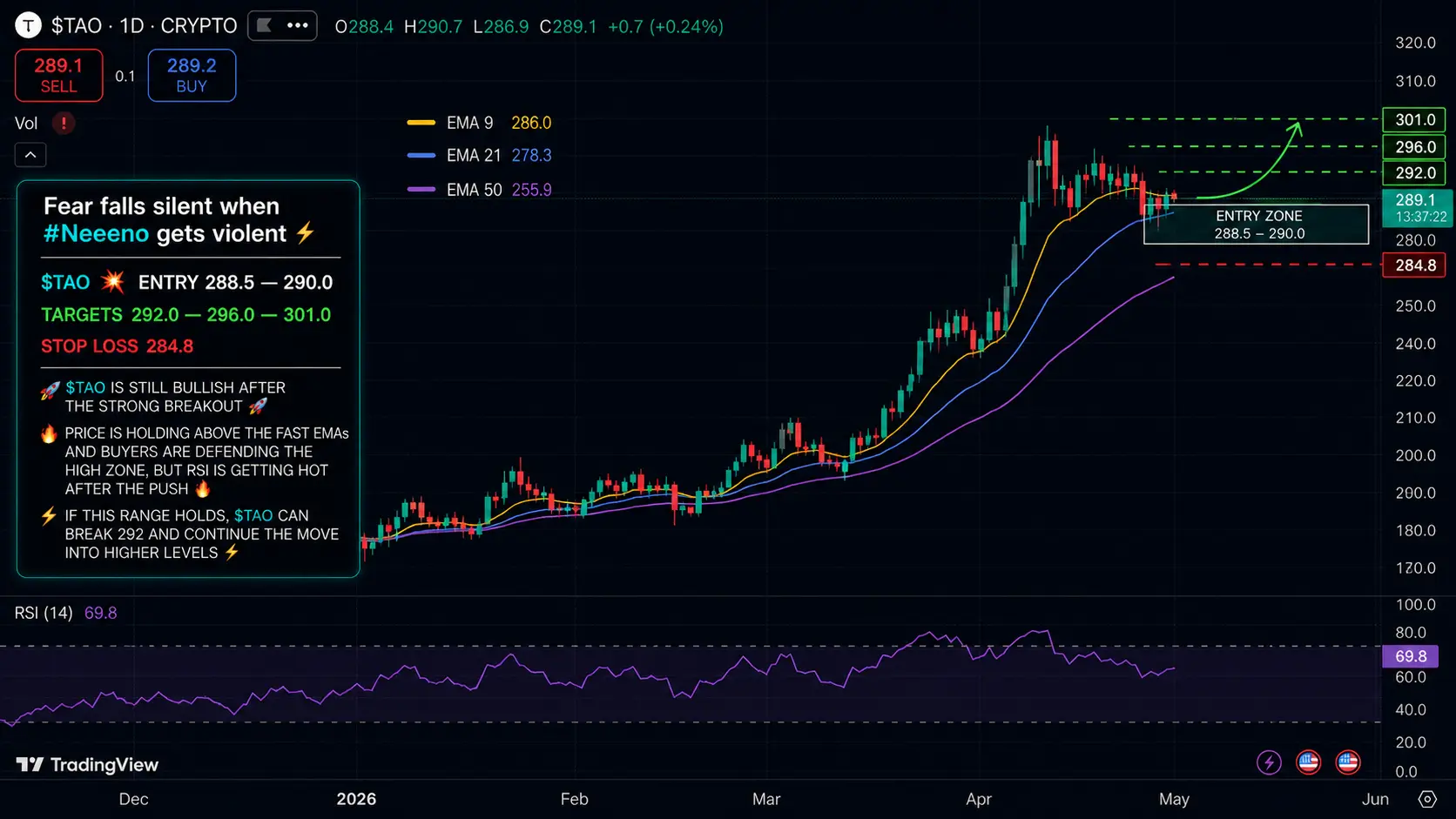The height and width of the screenshot is (819, 1456).
Task: Click the purple lightning bolt event icon
Action: (1269, 762)
